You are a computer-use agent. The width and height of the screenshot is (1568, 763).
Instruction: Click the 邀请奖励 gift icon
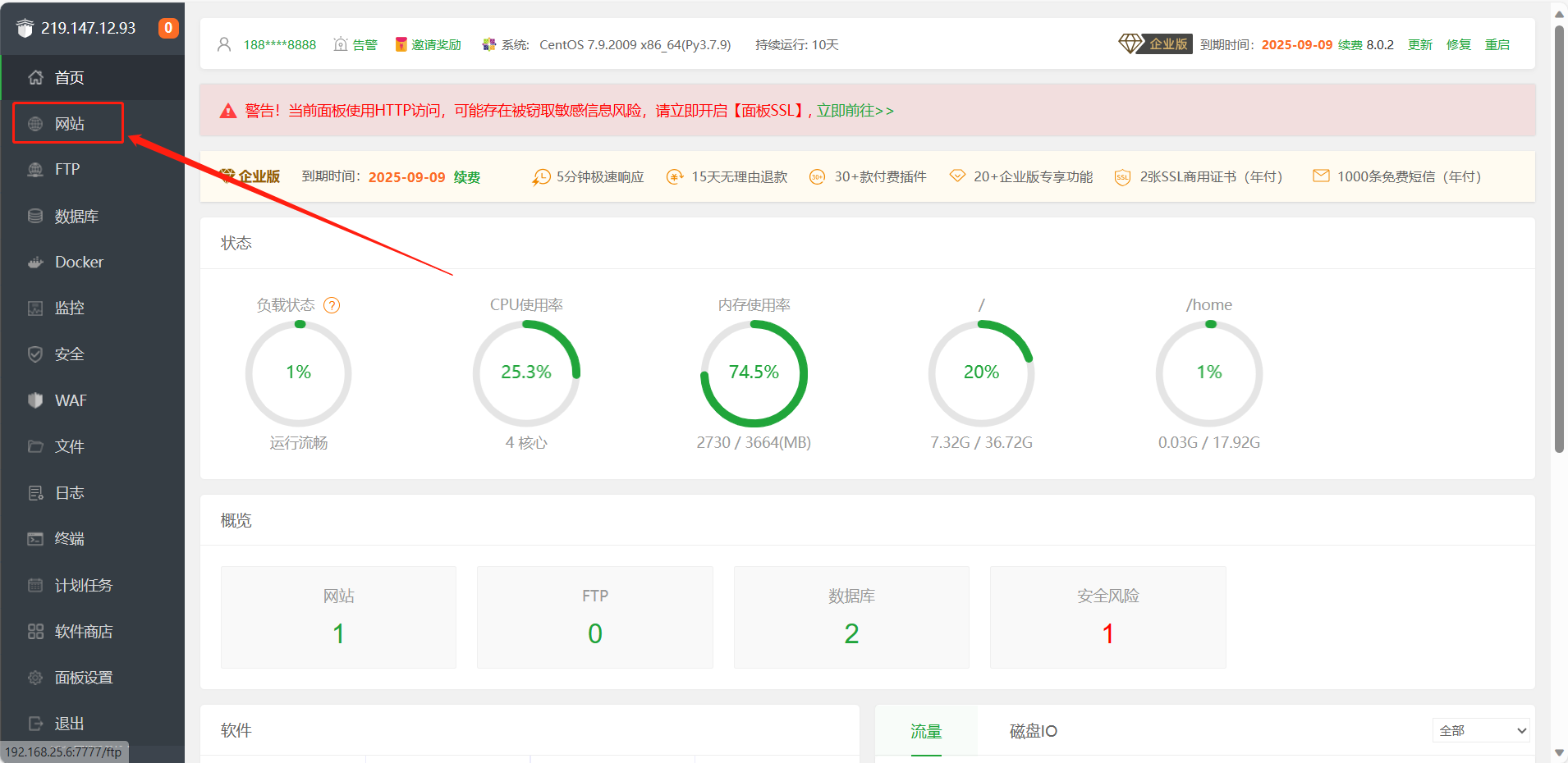click(x=401, y=44)
